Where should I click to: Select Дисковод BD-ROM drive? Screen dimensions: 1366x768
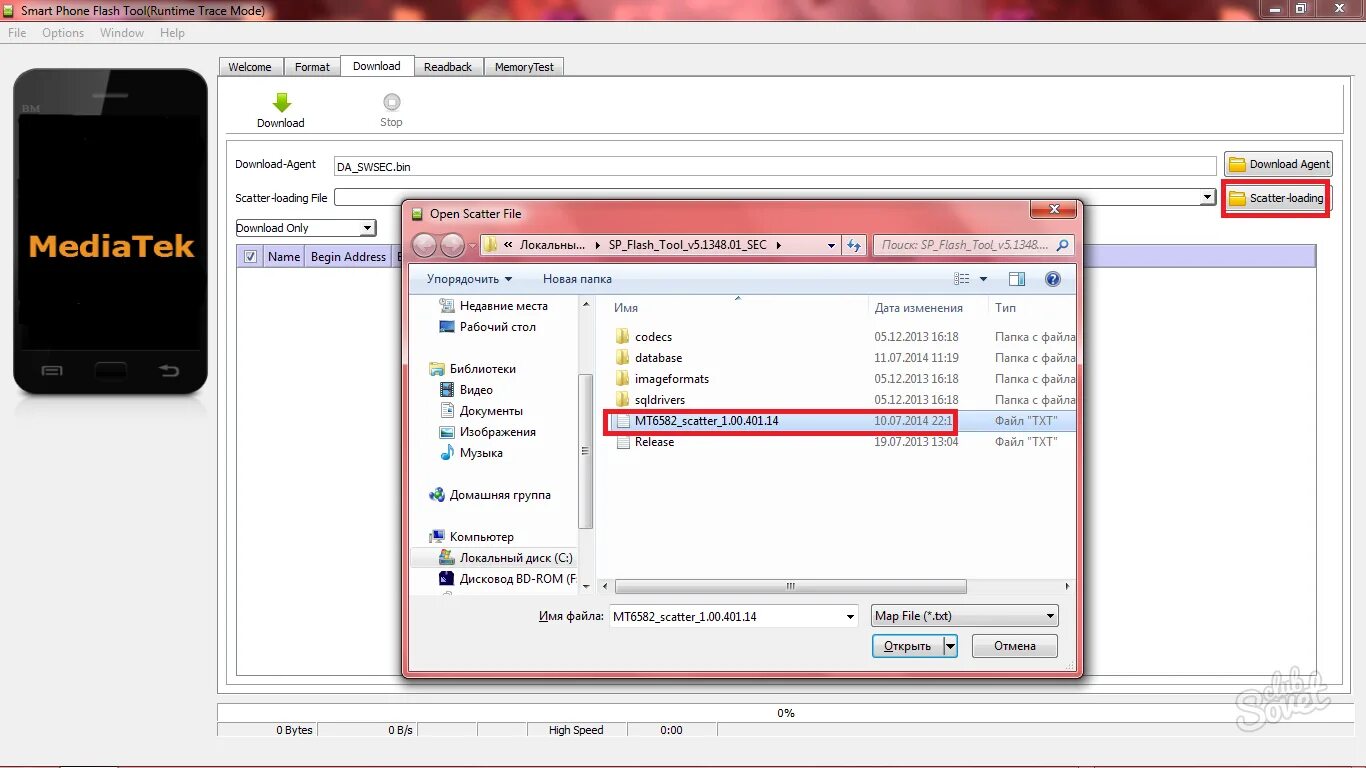(x=507, y=579)
